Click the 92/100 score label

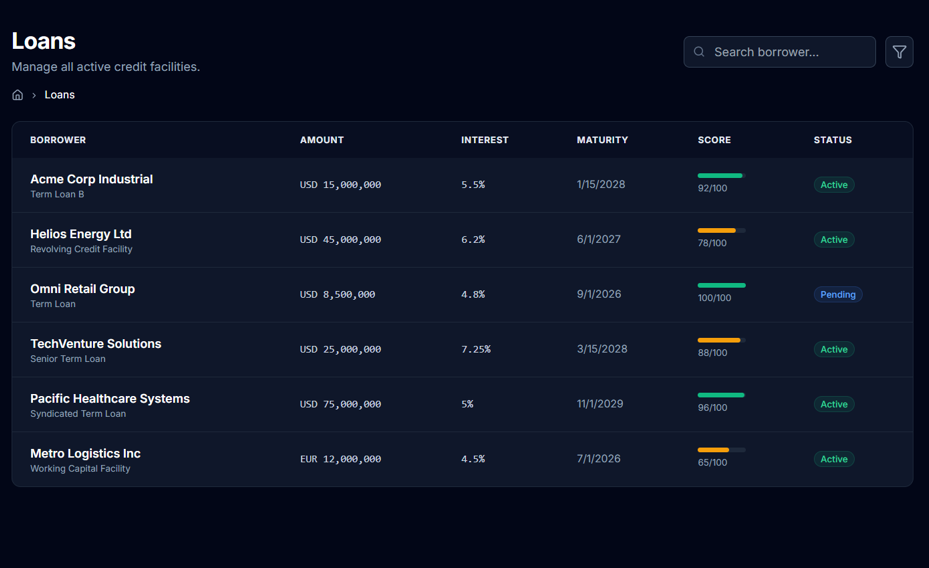point(712,188)
